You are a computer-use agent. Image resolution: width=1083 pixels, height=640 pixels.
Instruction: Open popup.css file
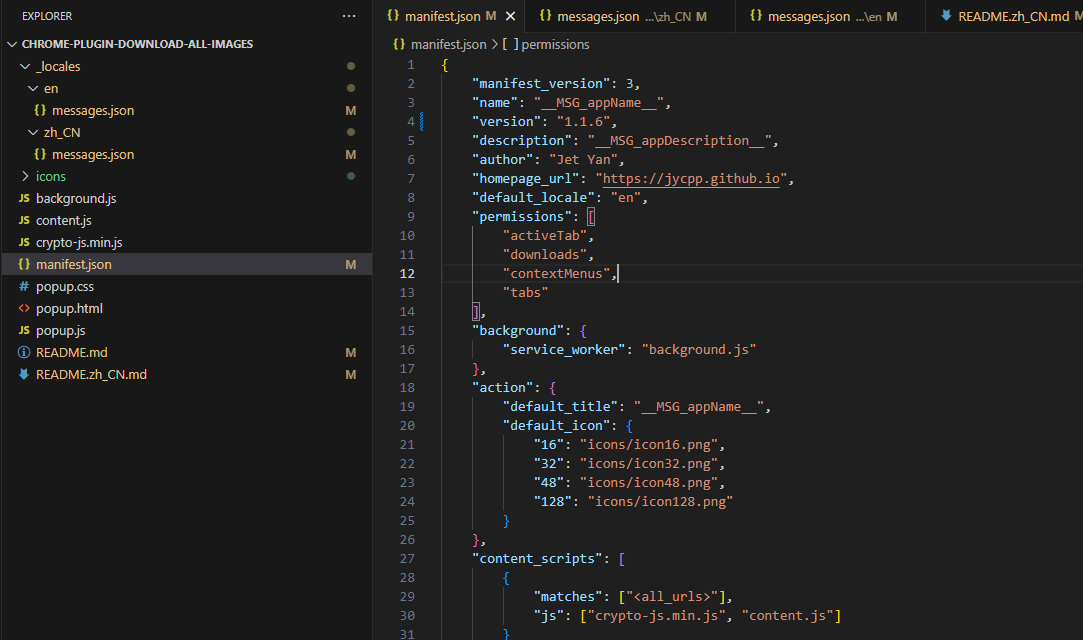click(x=65, y=287)
